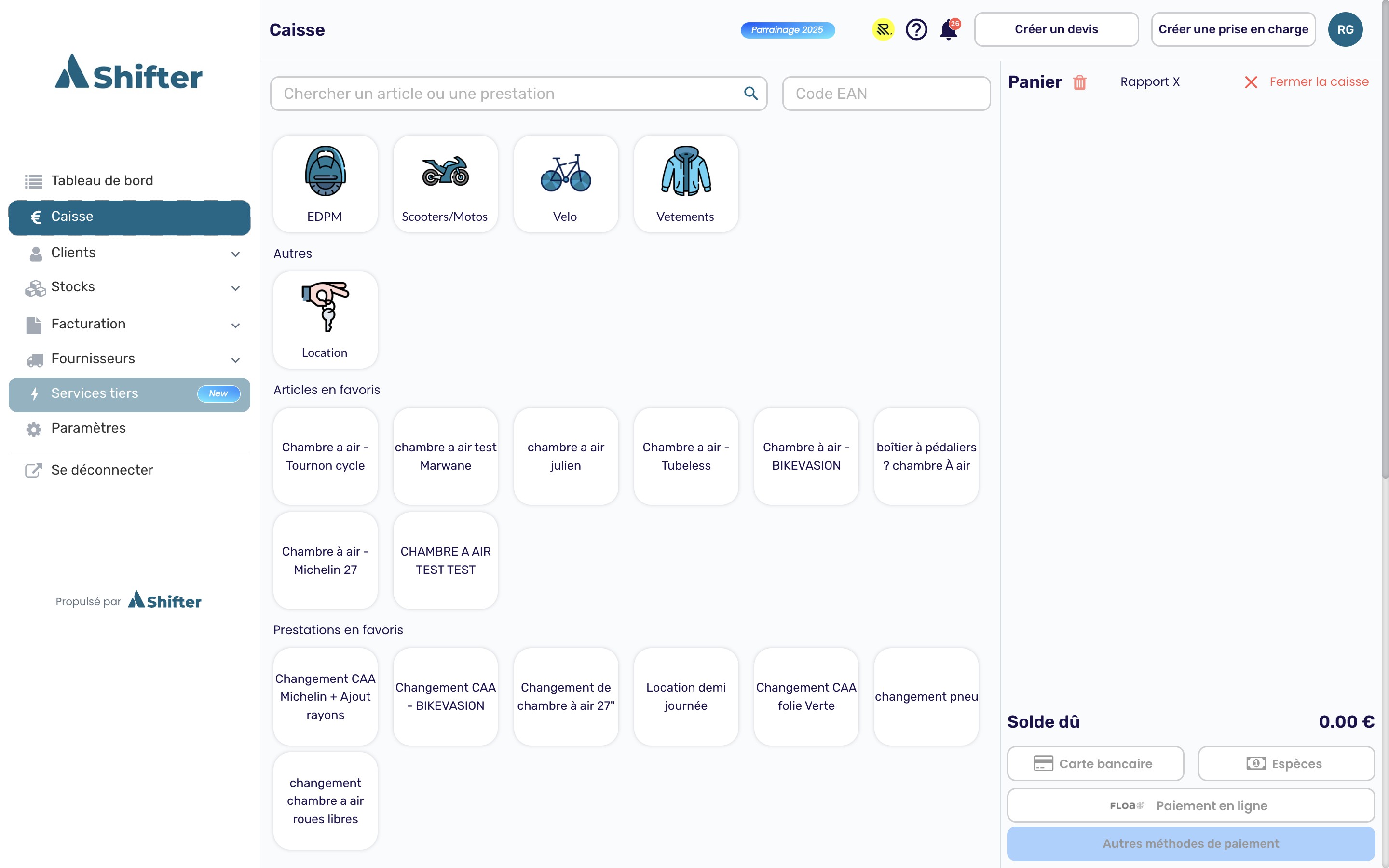
Task: Expand the Clients menu chevron
Action: click(235, 254)
